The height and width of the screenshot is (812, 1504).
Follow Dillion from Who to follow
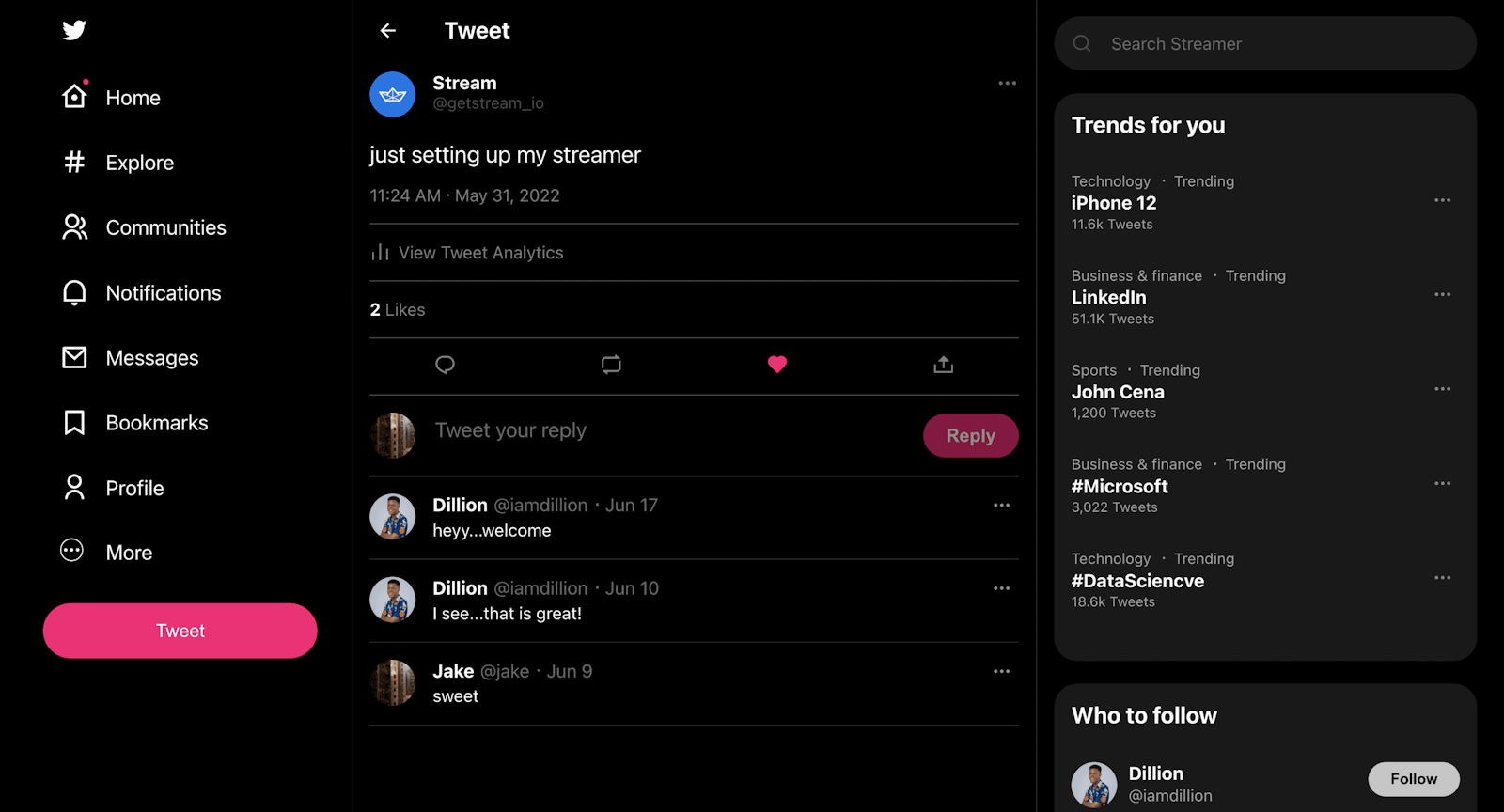click(x=1413, y=779)
